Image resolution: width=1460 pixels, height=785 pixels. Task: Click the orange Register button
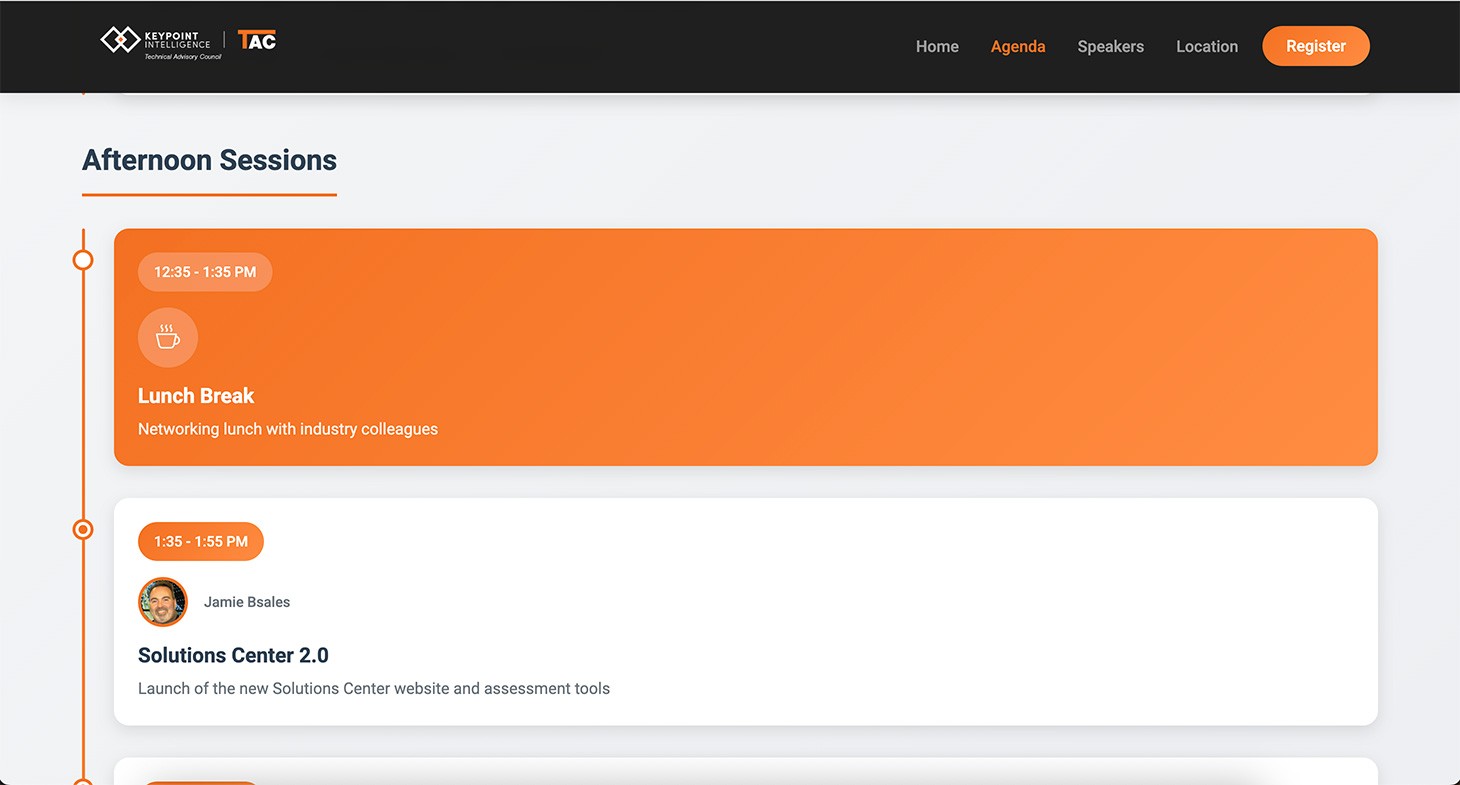coord(1316,46)
